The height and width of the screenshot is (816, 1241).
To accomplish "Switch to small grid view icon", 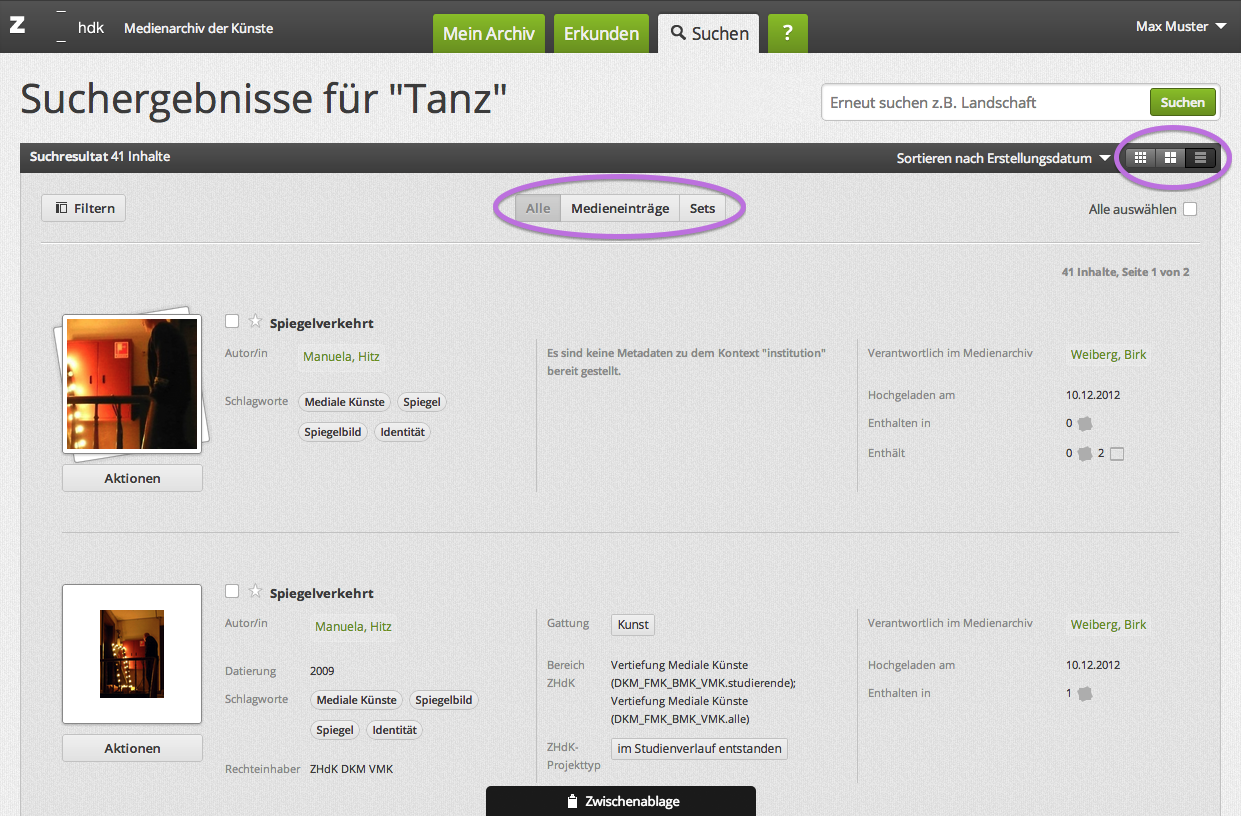I will (x=1140, y=157).
